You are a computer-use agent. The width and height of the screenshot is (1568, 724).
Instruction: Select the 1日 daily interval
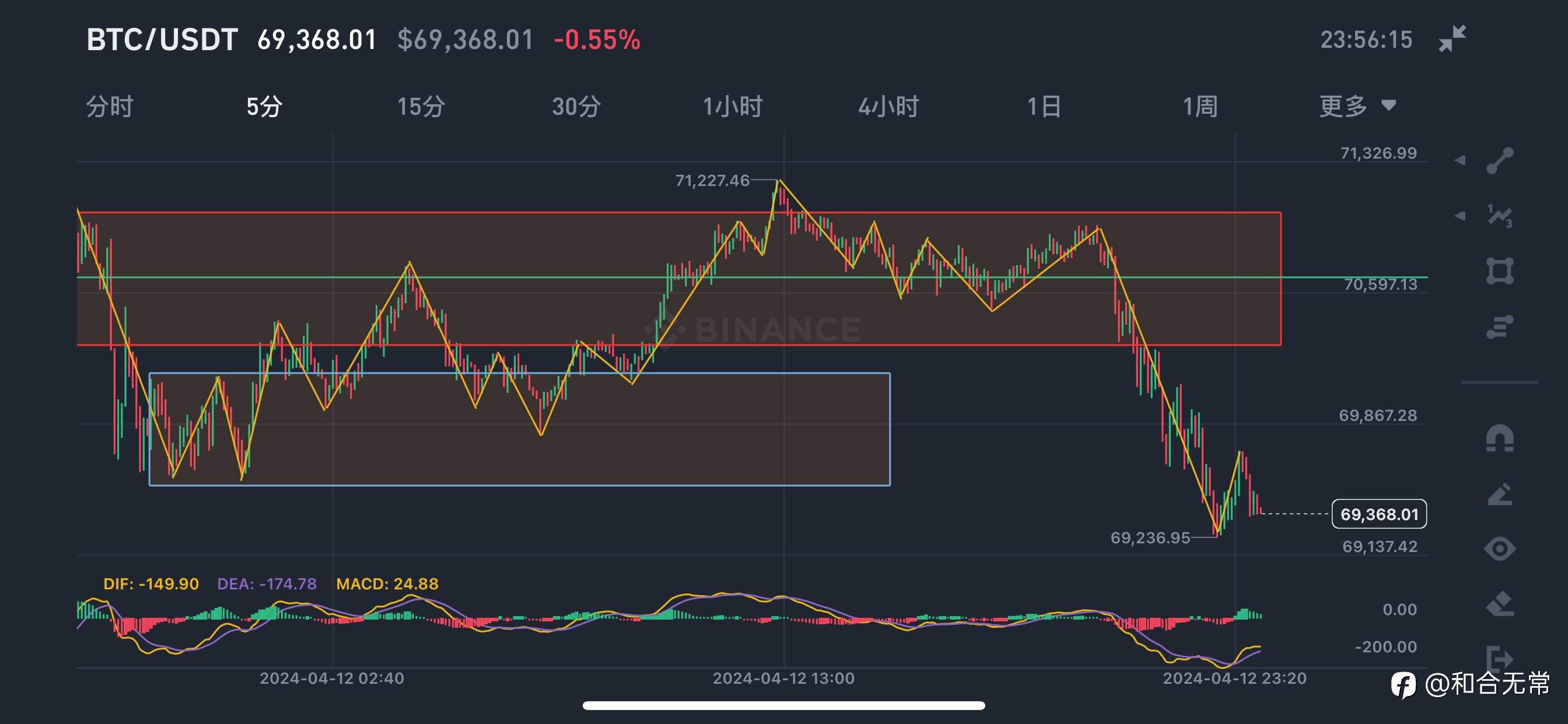tap(1044, 107)
